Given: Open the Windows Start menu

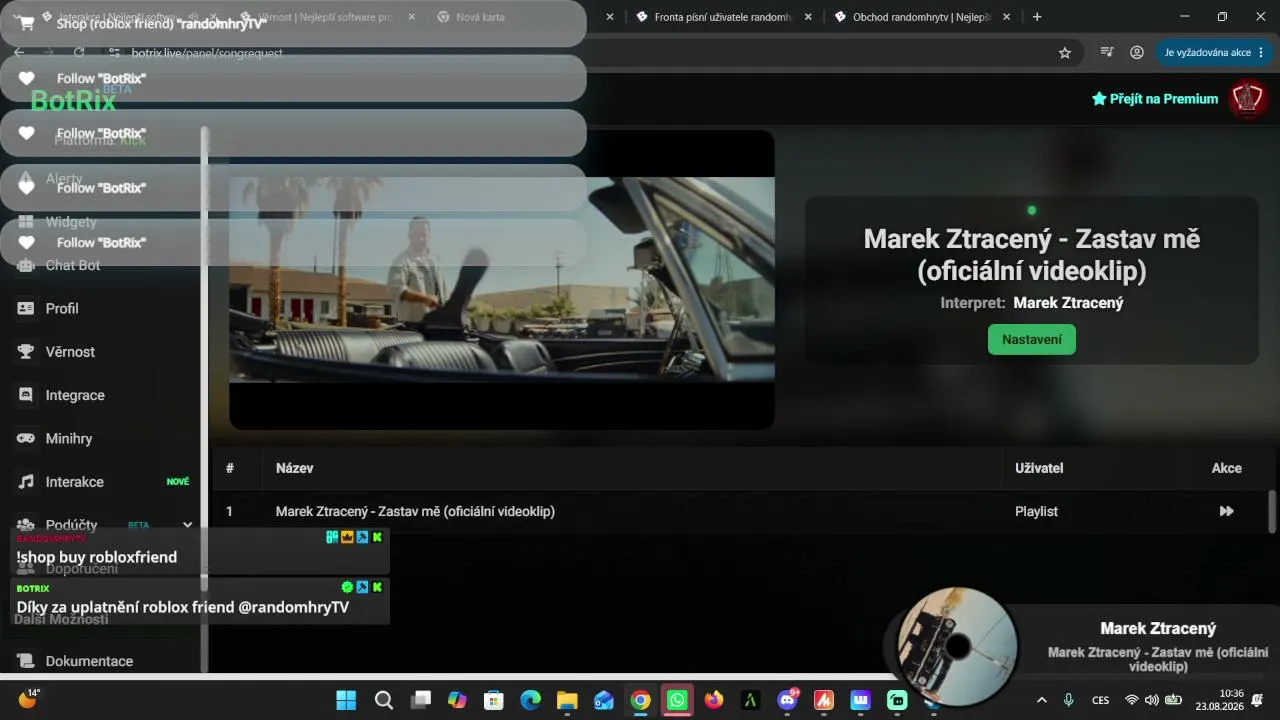Looking at the screenshot, I should 346,700.
